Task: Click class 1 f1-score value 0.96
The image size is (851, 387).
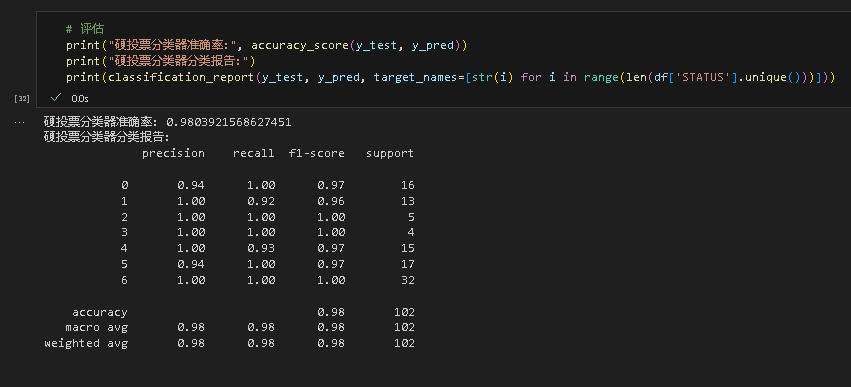Action: tap(331, 201)
